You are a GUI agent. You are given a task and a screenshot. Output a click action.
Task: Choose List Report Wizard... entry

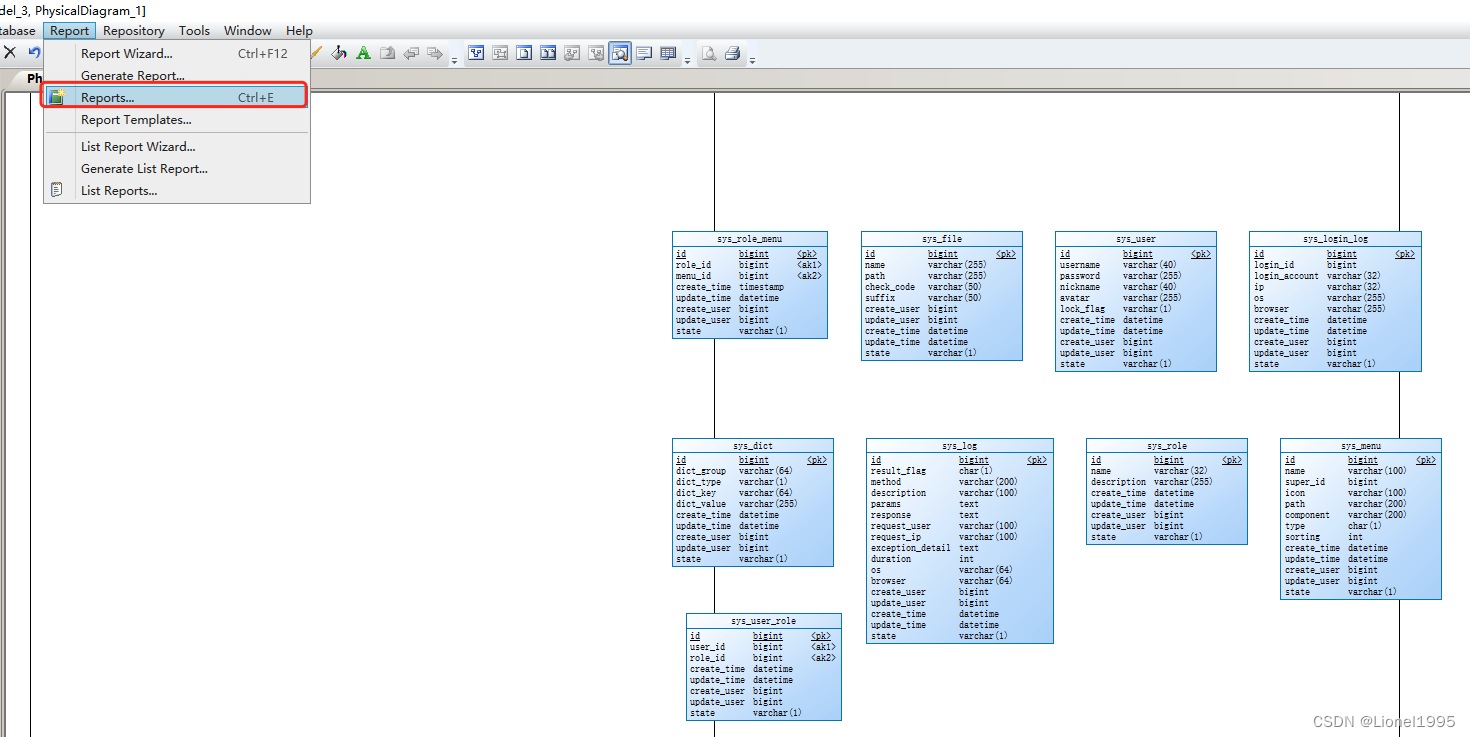pos(177,147)
